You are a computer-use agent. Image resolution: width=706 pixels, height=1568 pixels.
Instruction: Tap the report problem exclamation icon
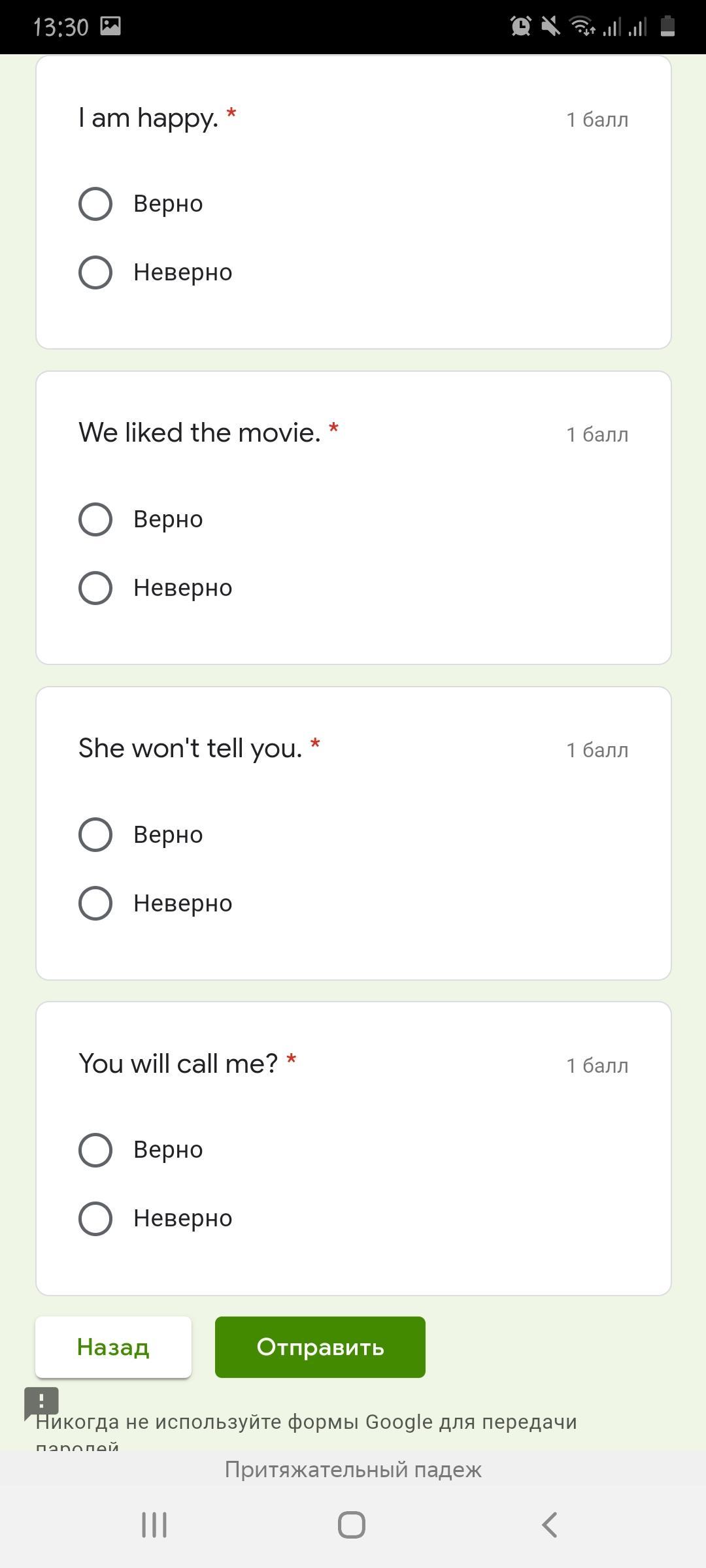tap(41, 1402)
